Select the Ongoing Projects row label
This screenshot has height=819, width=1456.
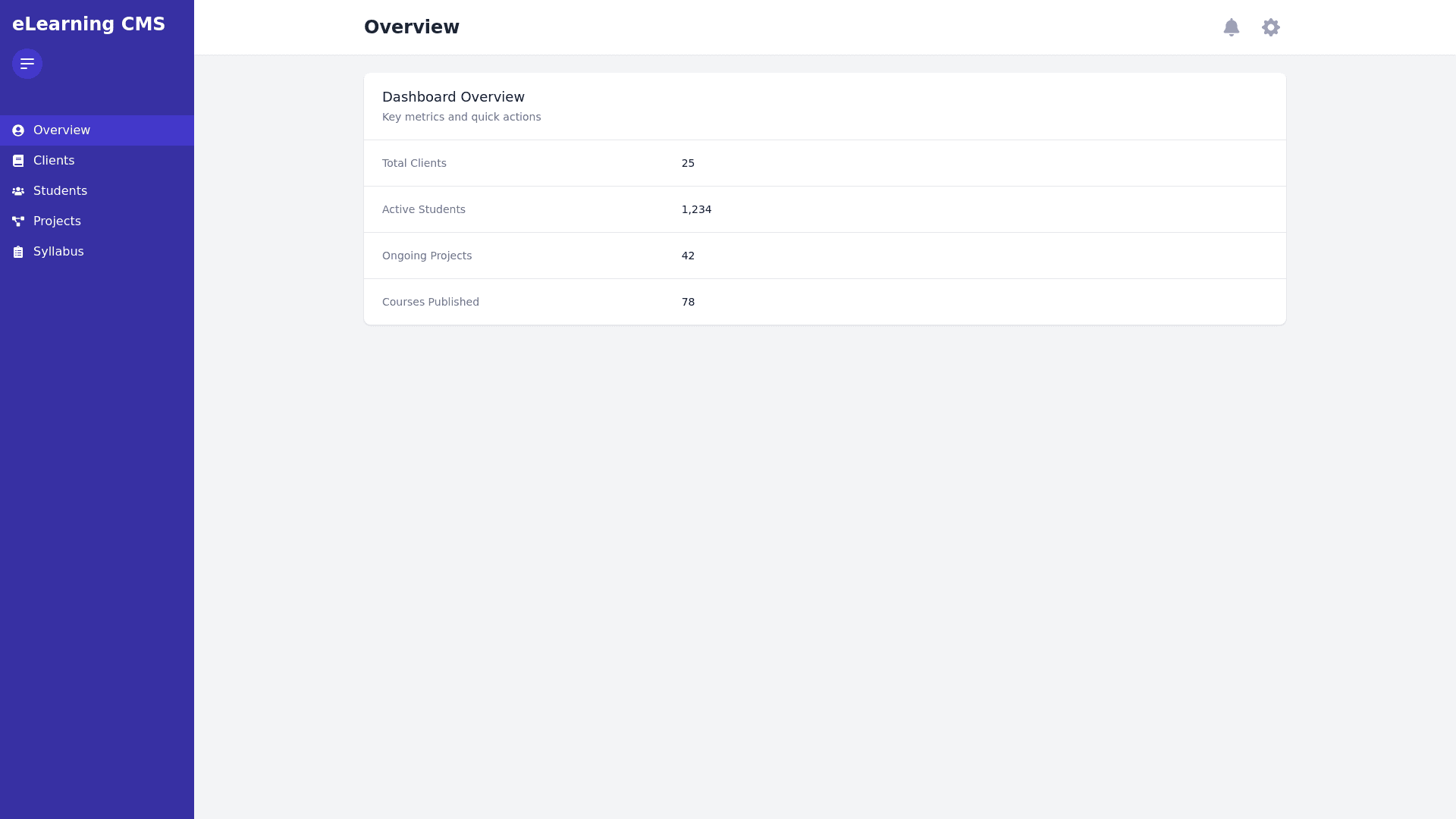point(427,256)
